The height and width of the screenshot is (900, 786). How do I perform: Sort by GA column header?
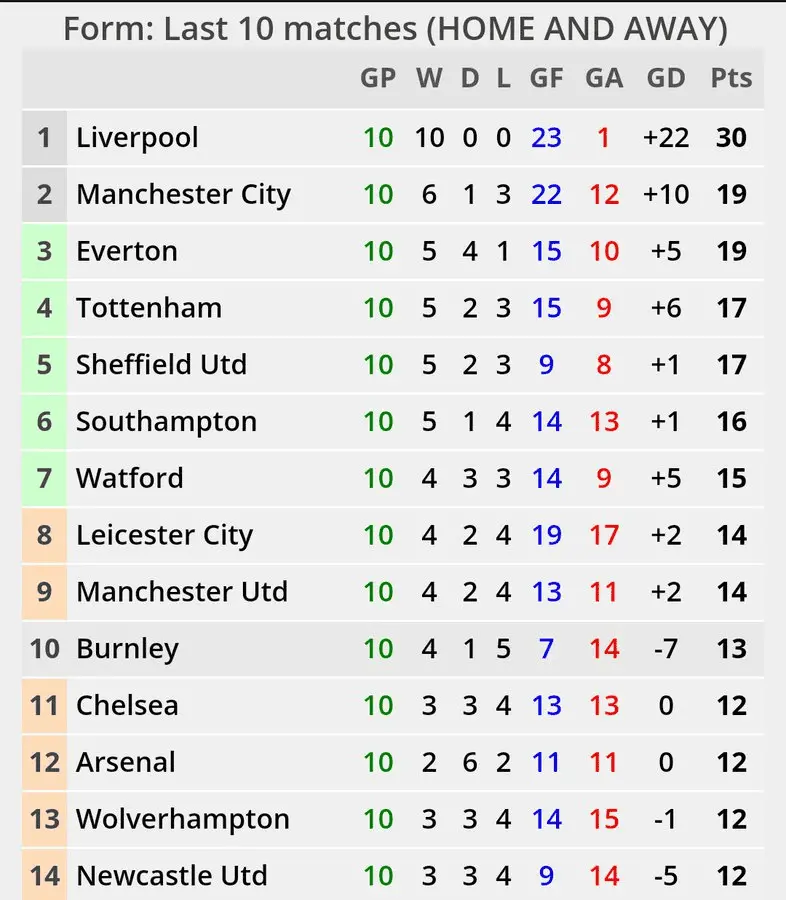click(603, 78)
